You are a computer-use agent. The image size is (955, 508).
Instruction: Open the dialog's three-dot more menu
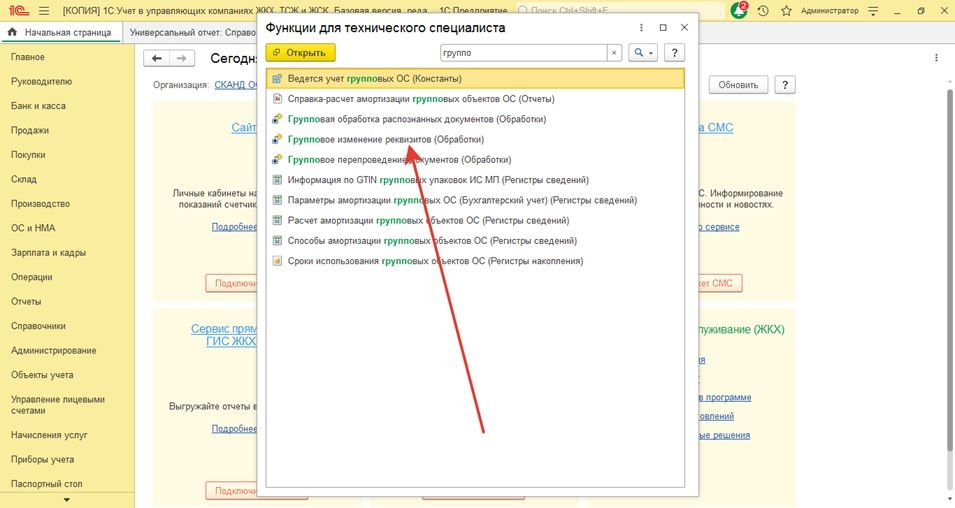coord(641,27)
